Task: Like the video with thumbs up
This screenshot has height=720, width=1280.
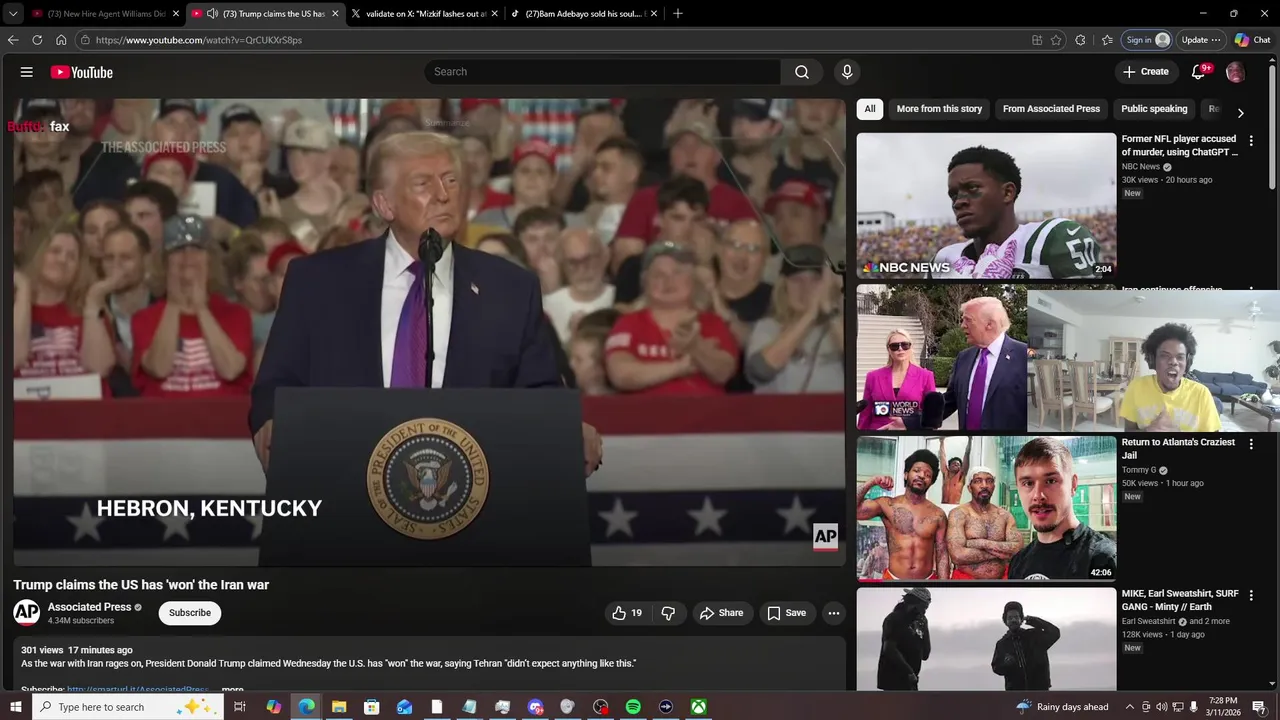Action: pyautogui.click(x=627, y=613)
